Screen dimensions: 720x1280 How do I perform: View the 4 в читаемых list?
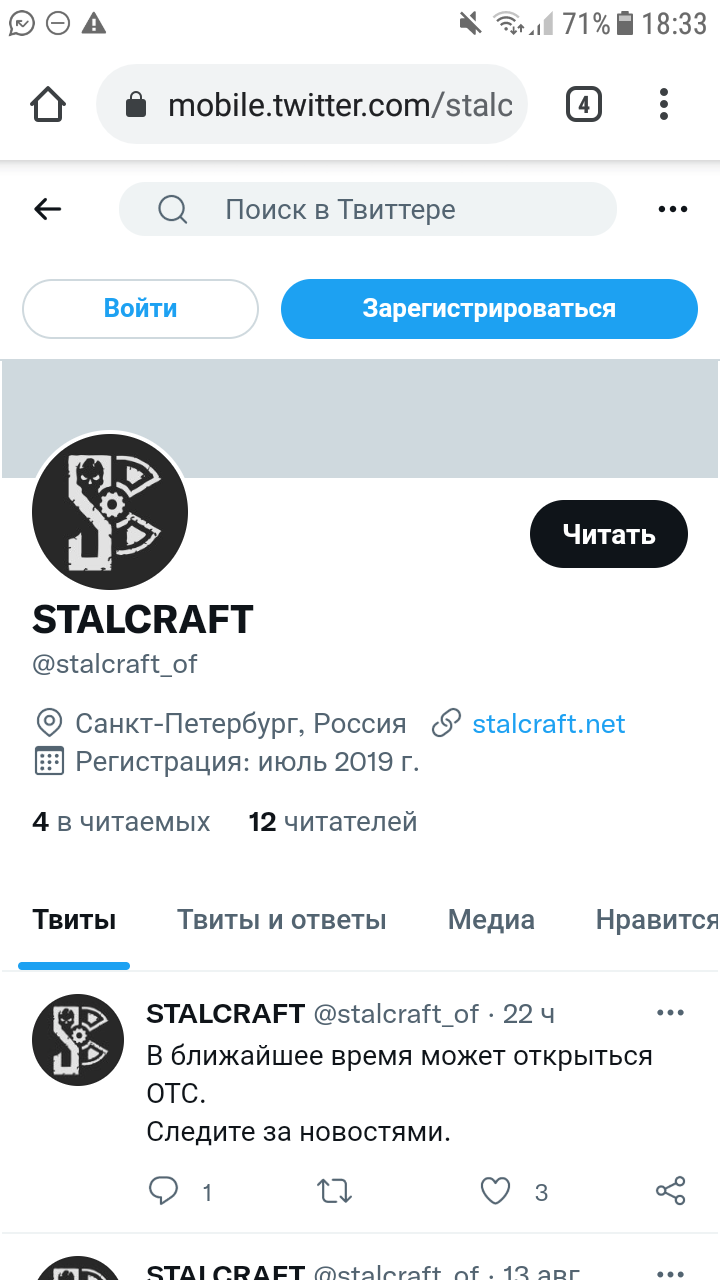pos(121,822)
